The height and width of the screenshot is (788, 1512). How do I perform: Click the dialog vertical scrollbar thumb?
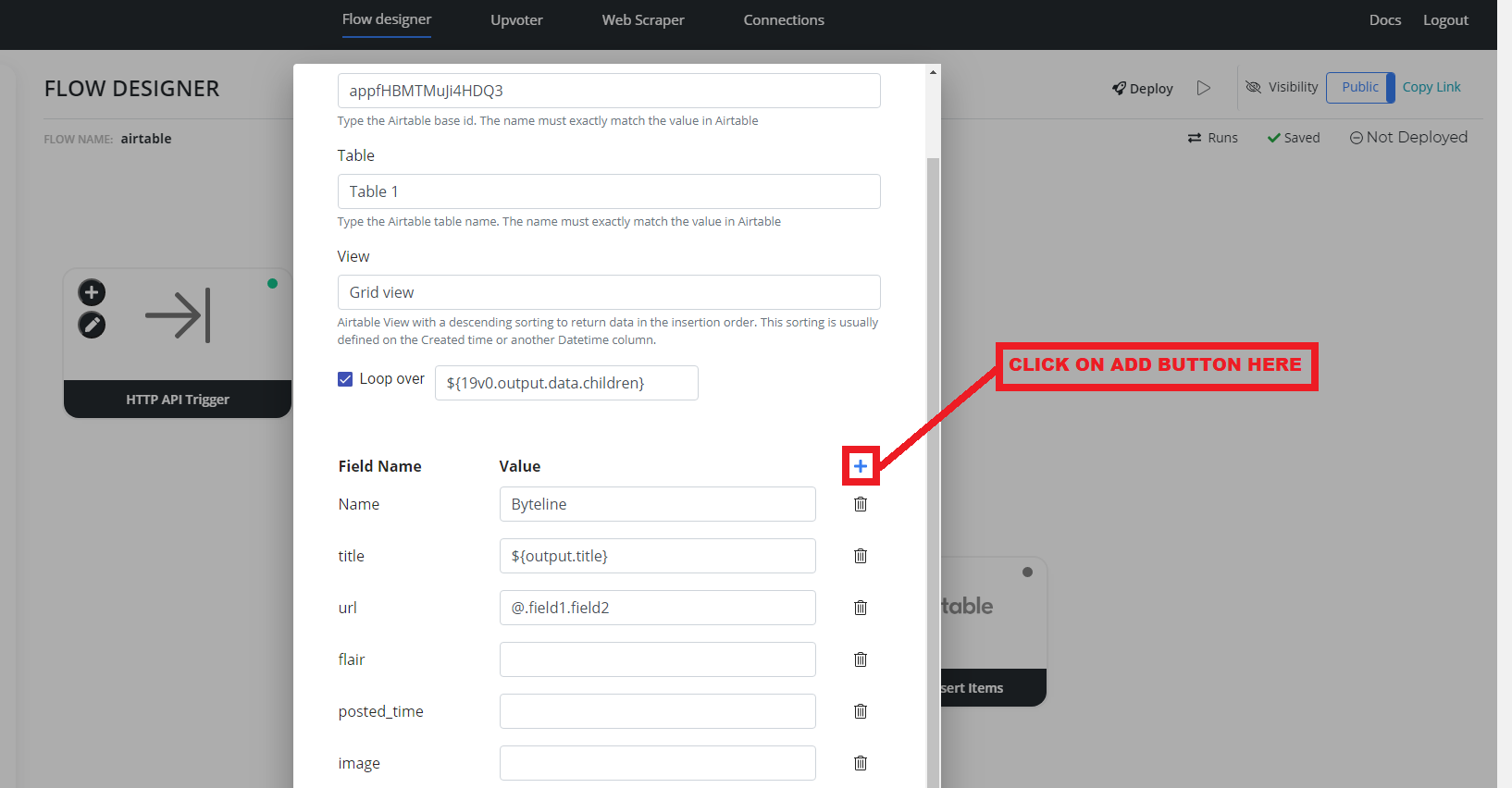(933, 472)
